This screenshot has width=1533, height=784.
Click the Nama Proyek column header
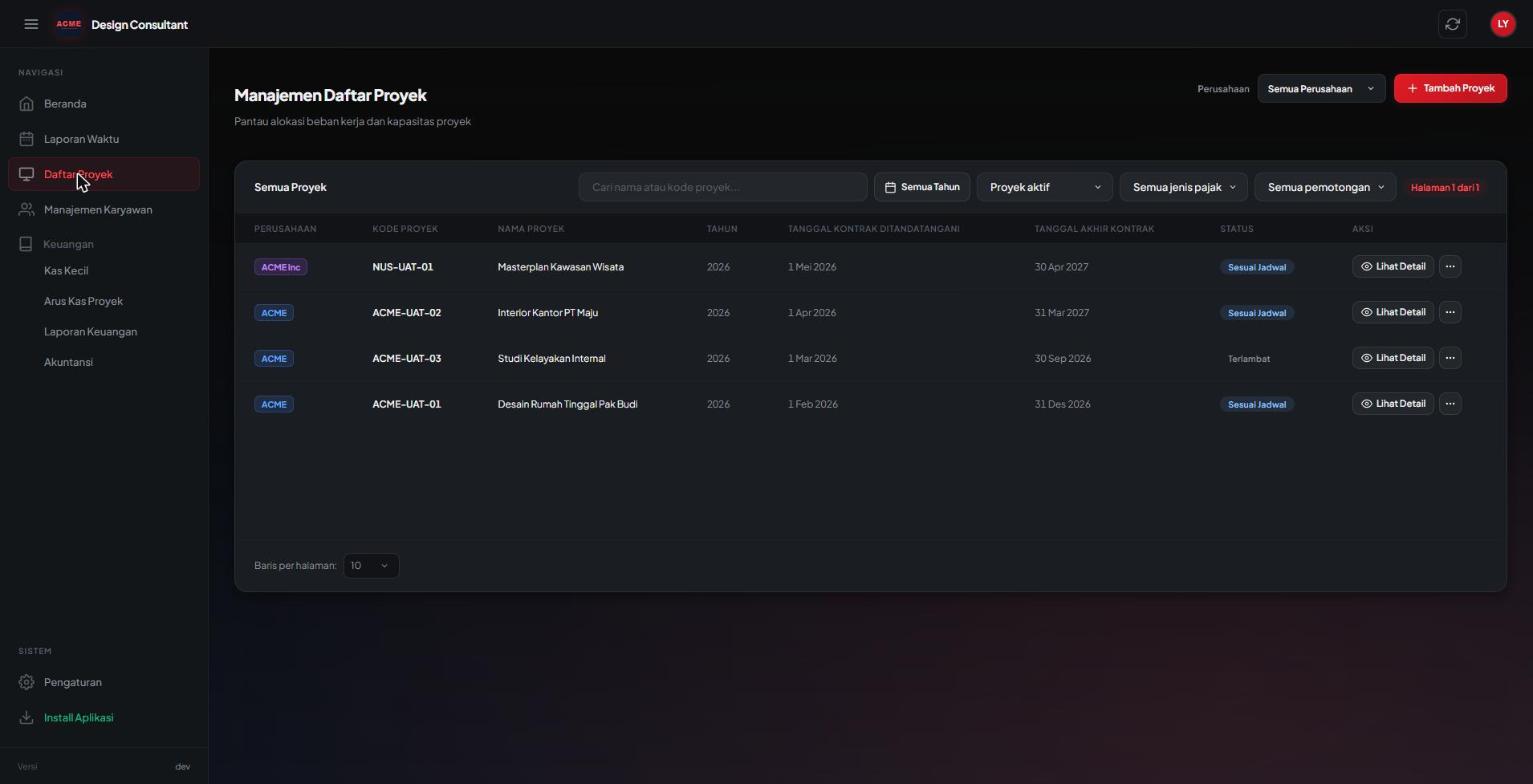[531, 229]
